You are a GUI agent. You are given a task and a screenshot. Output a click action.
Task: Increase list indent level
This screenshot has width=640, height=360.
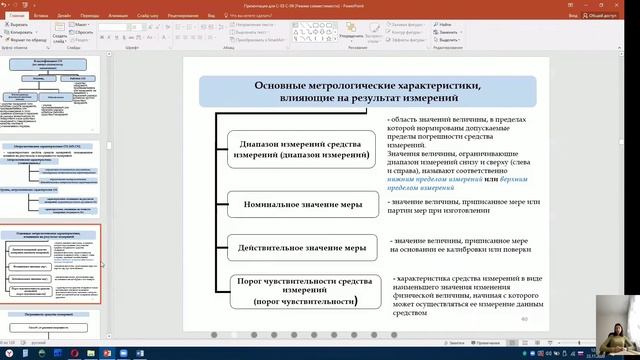(x=211, y=27)
